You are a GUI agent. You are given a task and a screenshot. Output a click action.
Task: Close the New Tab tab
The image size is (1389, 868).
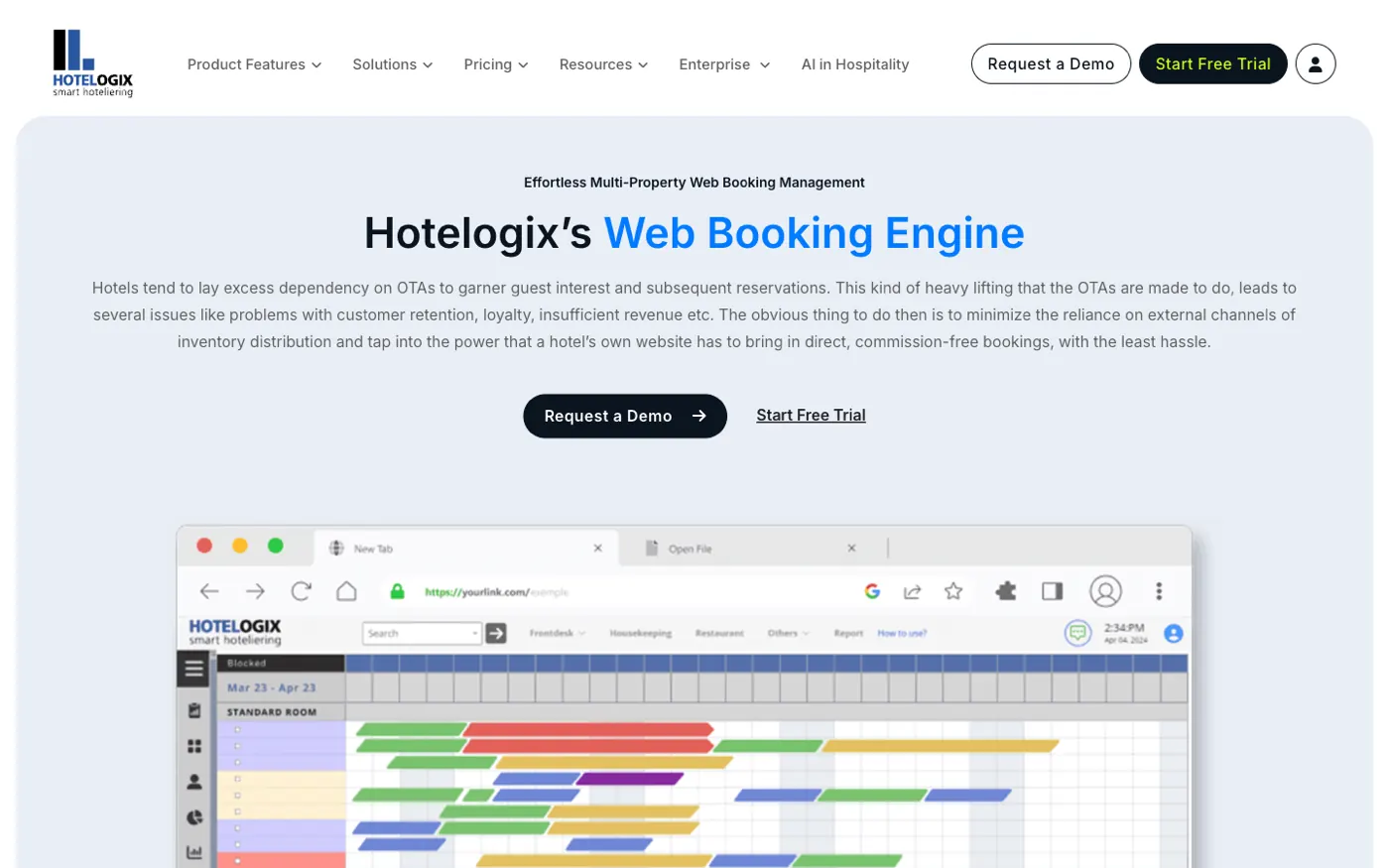click(597, 548)
